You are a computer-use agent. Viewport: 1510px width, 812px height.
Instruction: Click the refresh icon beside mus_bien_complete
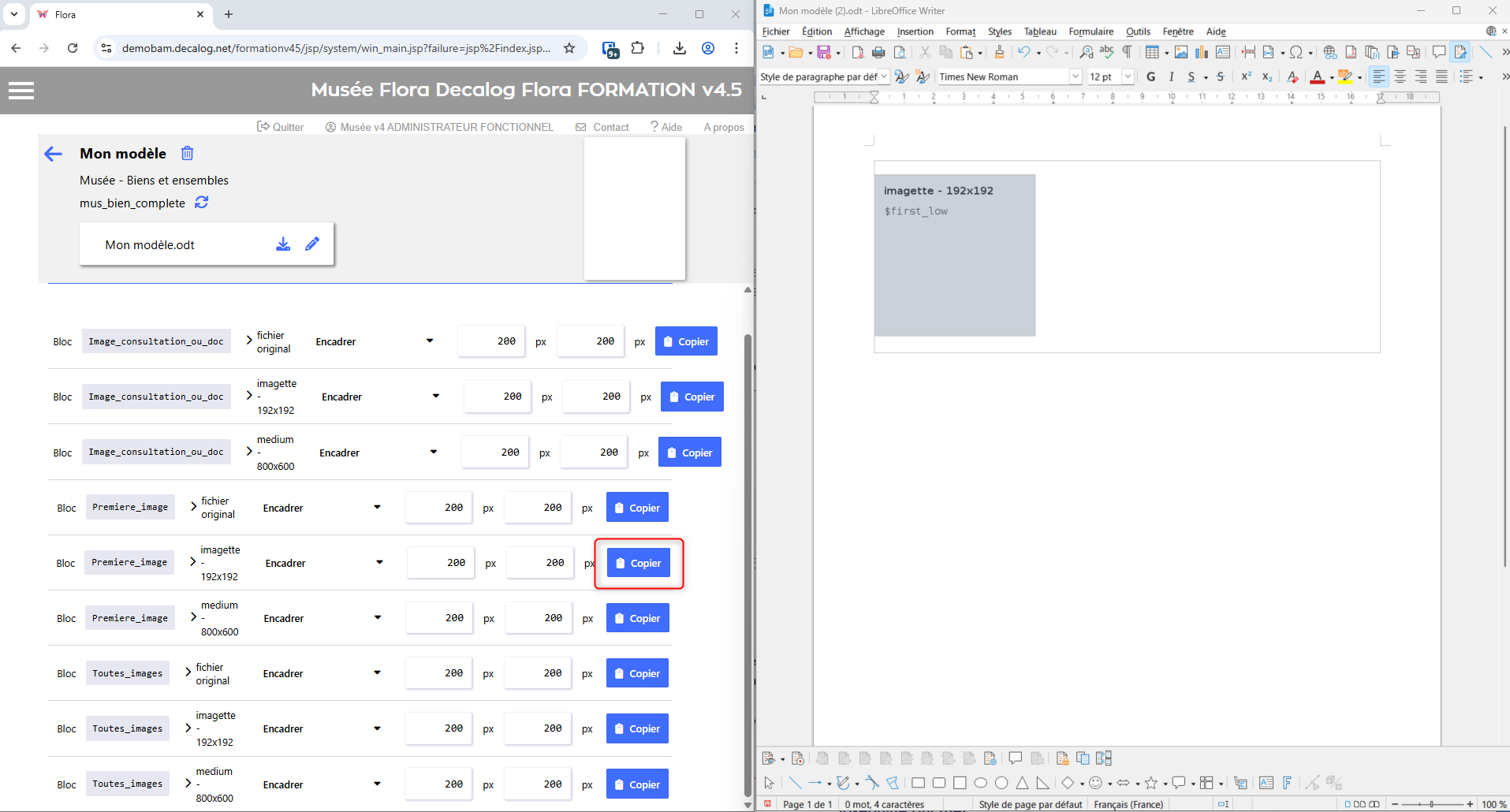(x=202, y=203)
